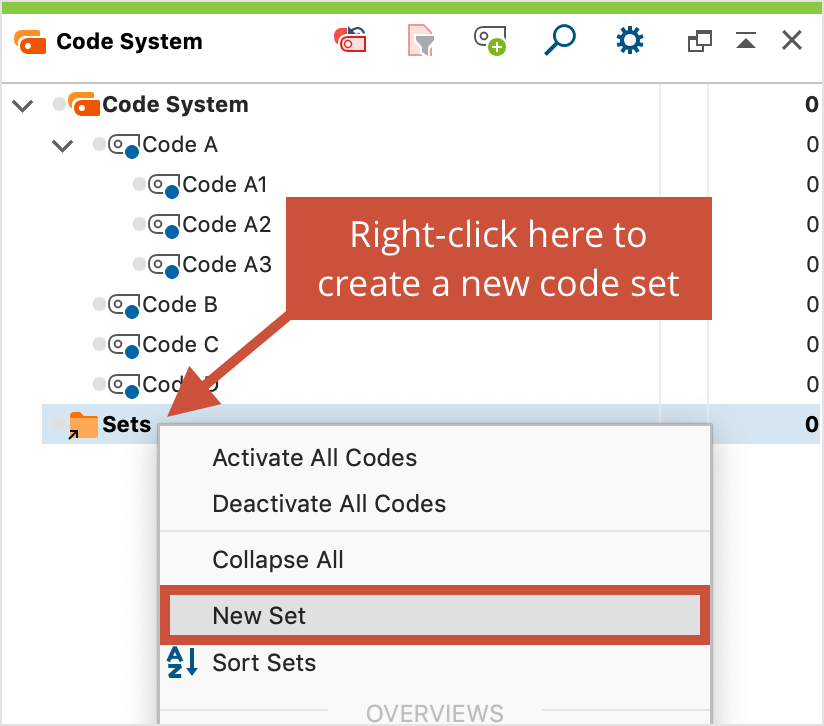This screenshot has width=824, height=726.
Task: Click the Code System window title icon
Action: [x=30, y=42]
